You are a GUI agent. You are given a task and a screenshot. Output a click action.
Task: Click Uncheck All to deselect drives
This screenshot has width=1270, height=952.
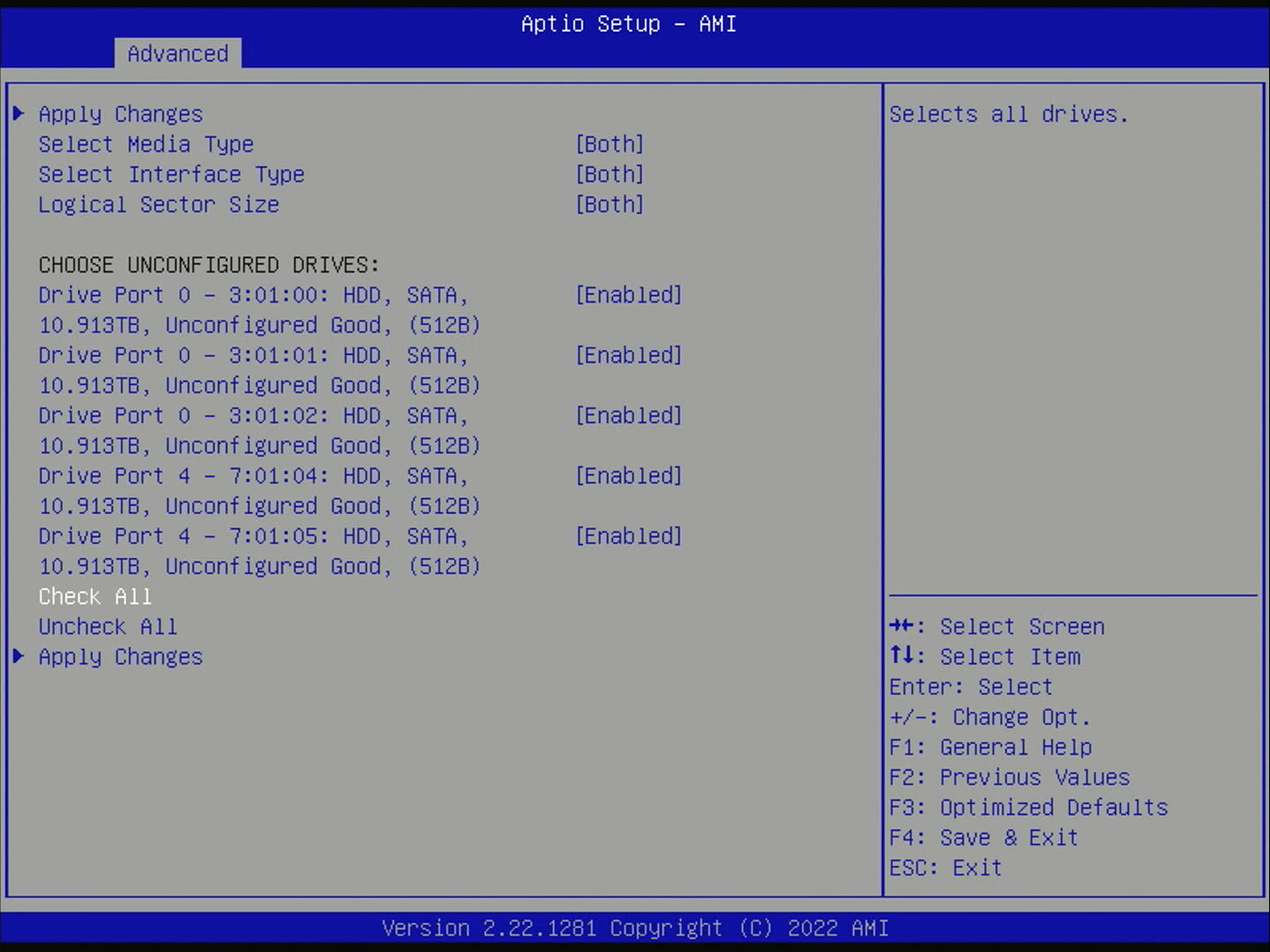click(x=108, y=627)
